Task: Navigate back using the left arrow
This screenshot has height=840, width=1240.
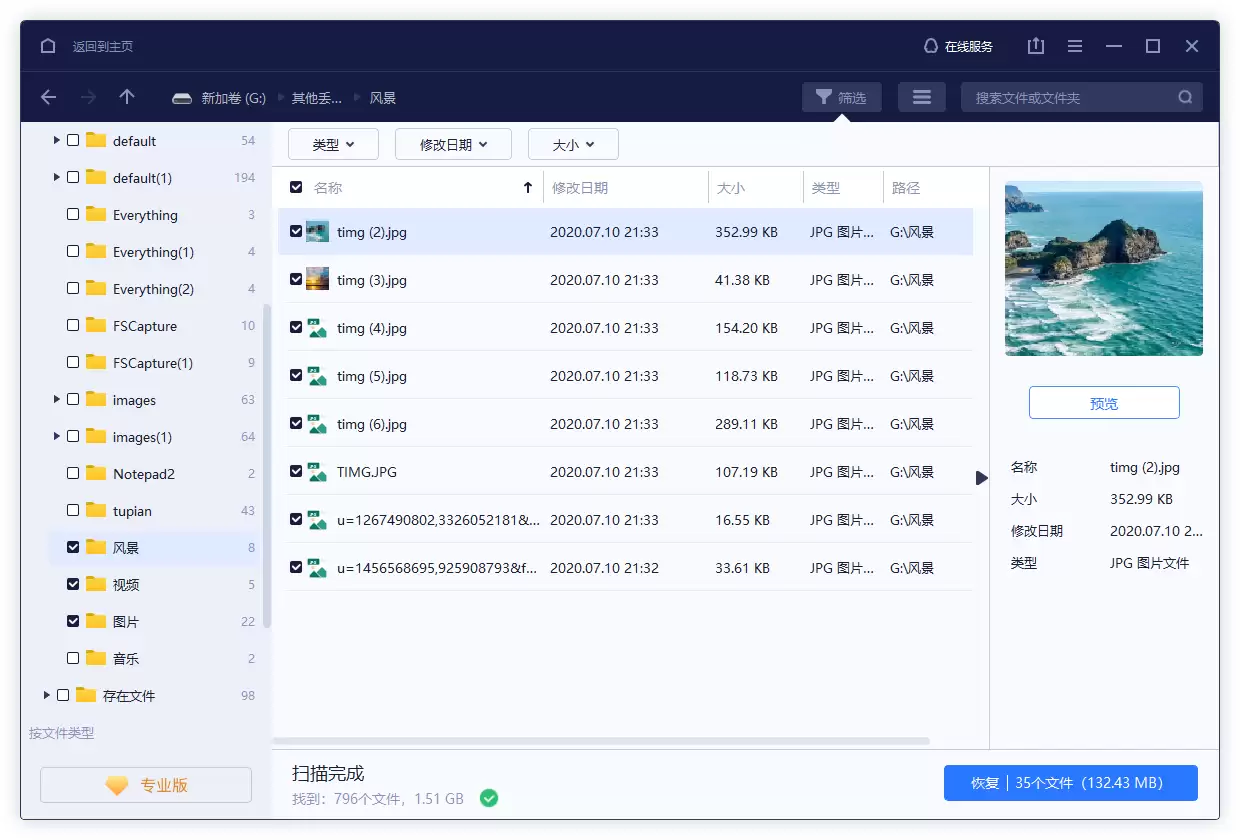Action: (x=48, y=96)
